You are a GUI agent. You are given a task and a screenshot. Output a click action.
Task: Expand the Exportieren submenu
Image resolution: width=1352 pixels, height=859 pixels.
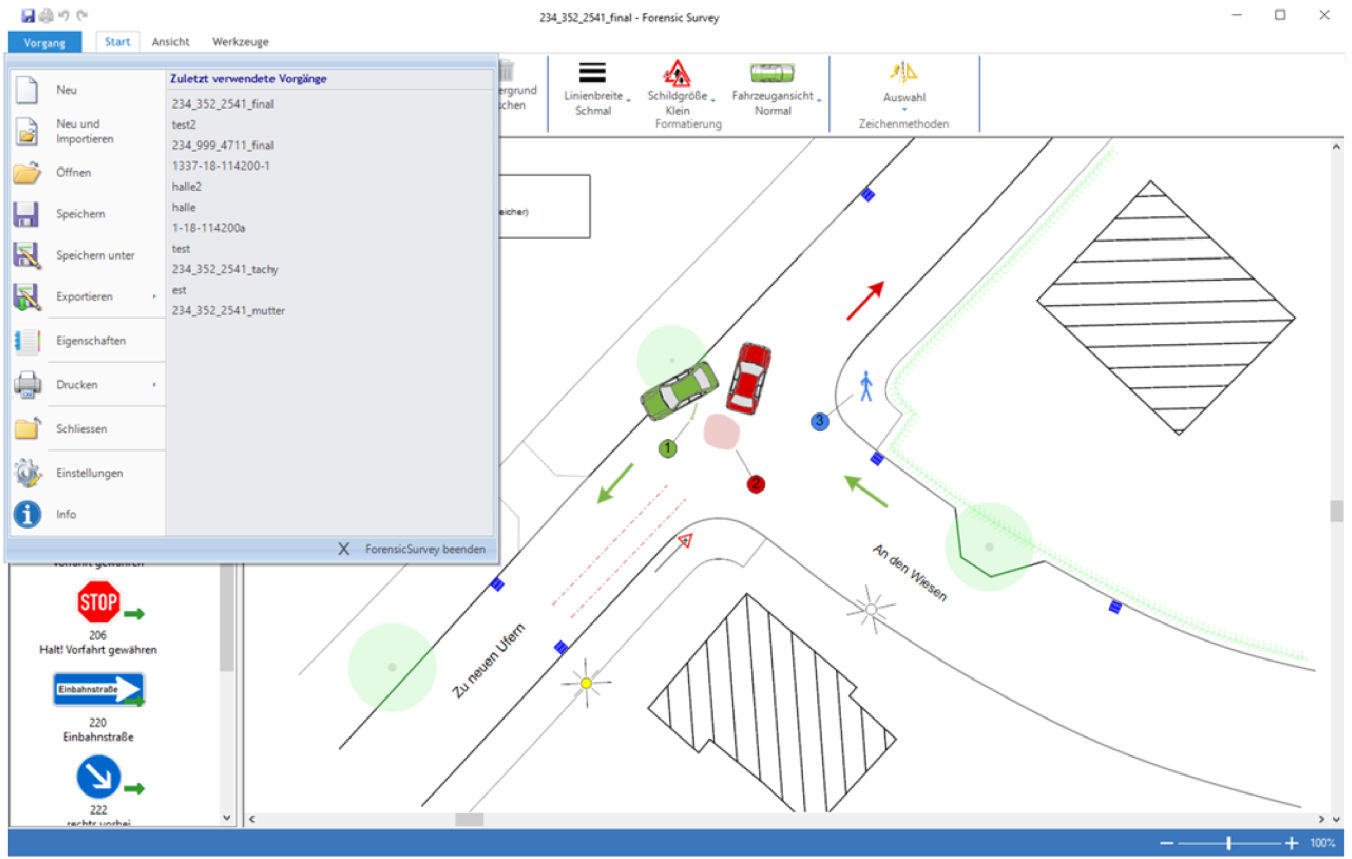(x=154, y=297)
